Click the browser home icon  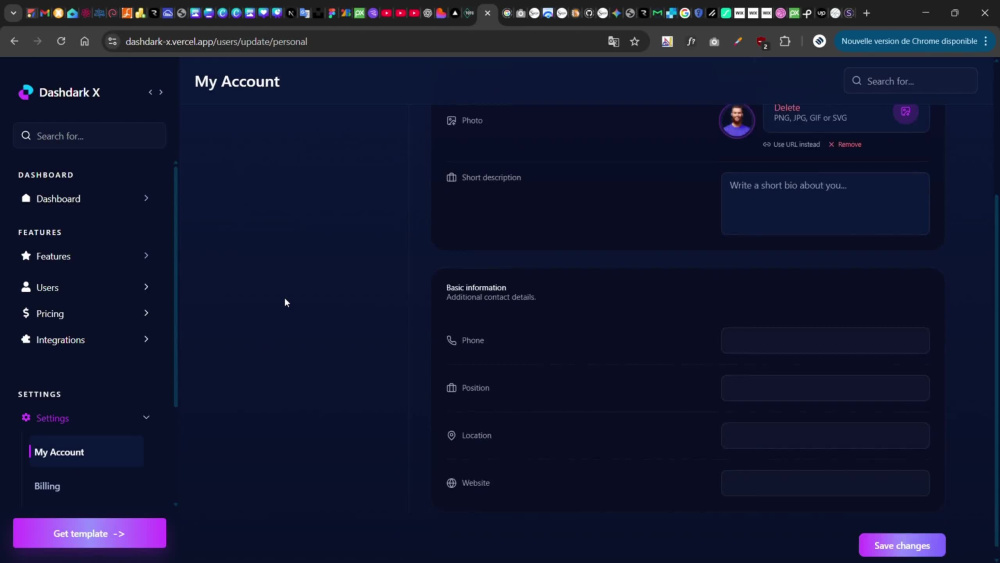point(84,41)
